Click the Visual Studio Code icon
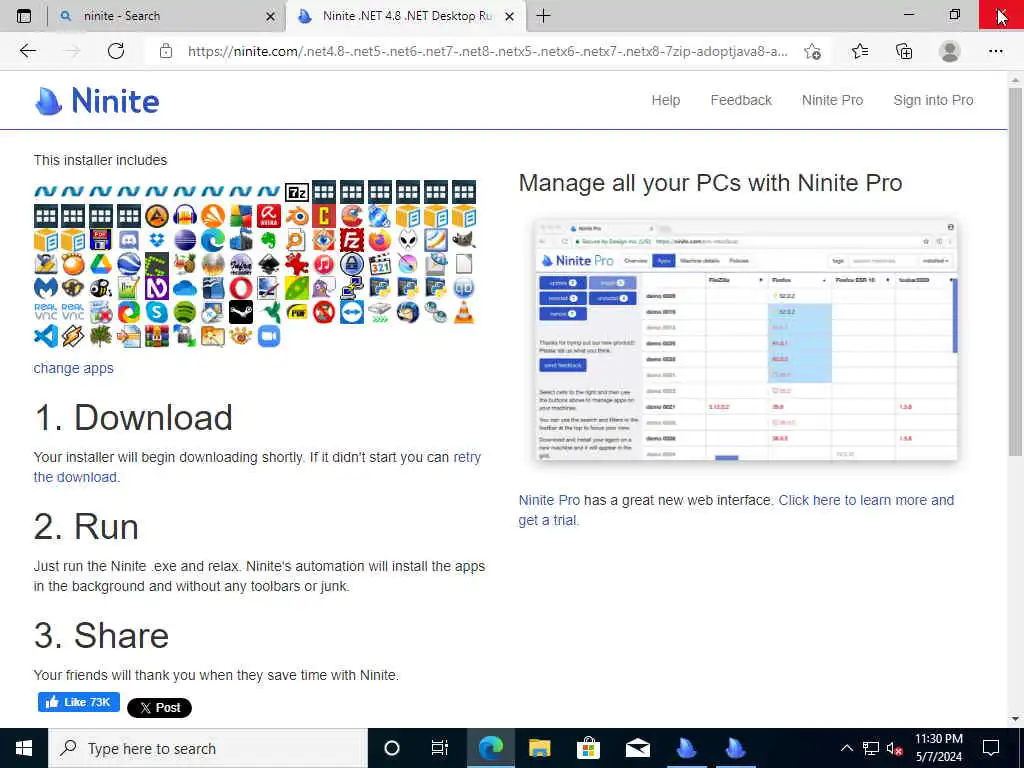Screen dimensions: 1024x768 coord(45,336)
